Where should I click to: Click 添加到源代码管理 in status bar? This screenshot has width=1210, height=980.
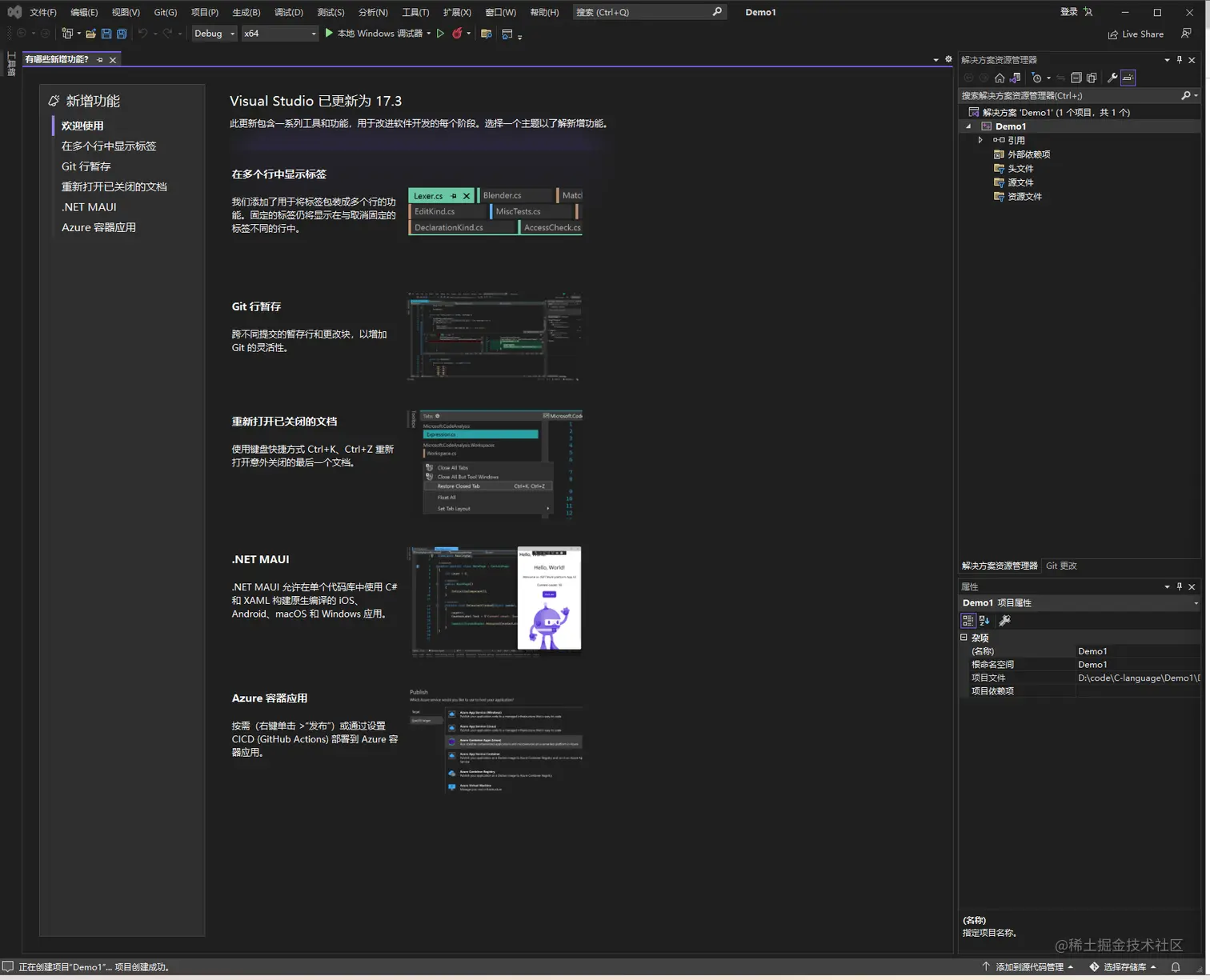(x=1028, y=966)
